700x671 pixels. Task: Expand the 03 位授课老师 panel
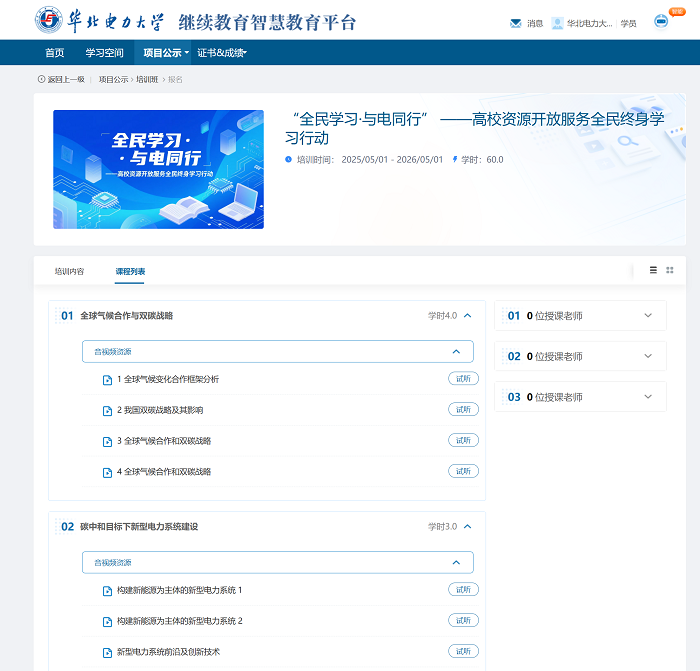pyautogui.click(x=647, y=397)
